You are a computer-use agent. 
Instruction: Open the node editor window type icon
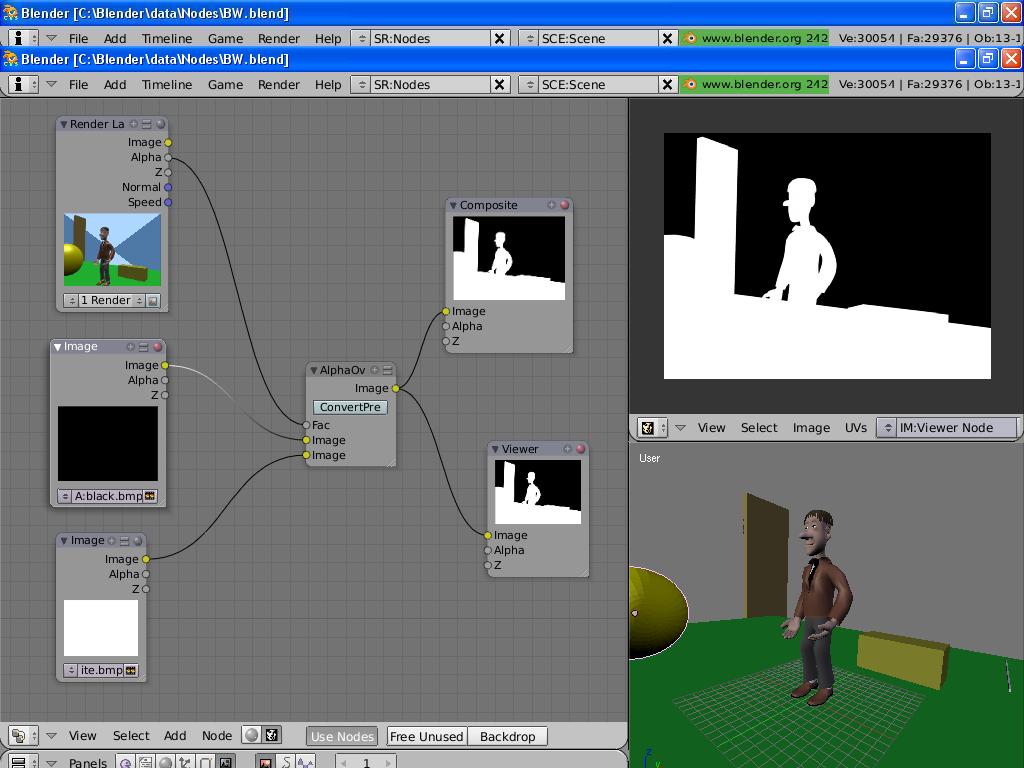tap(23, 736)
